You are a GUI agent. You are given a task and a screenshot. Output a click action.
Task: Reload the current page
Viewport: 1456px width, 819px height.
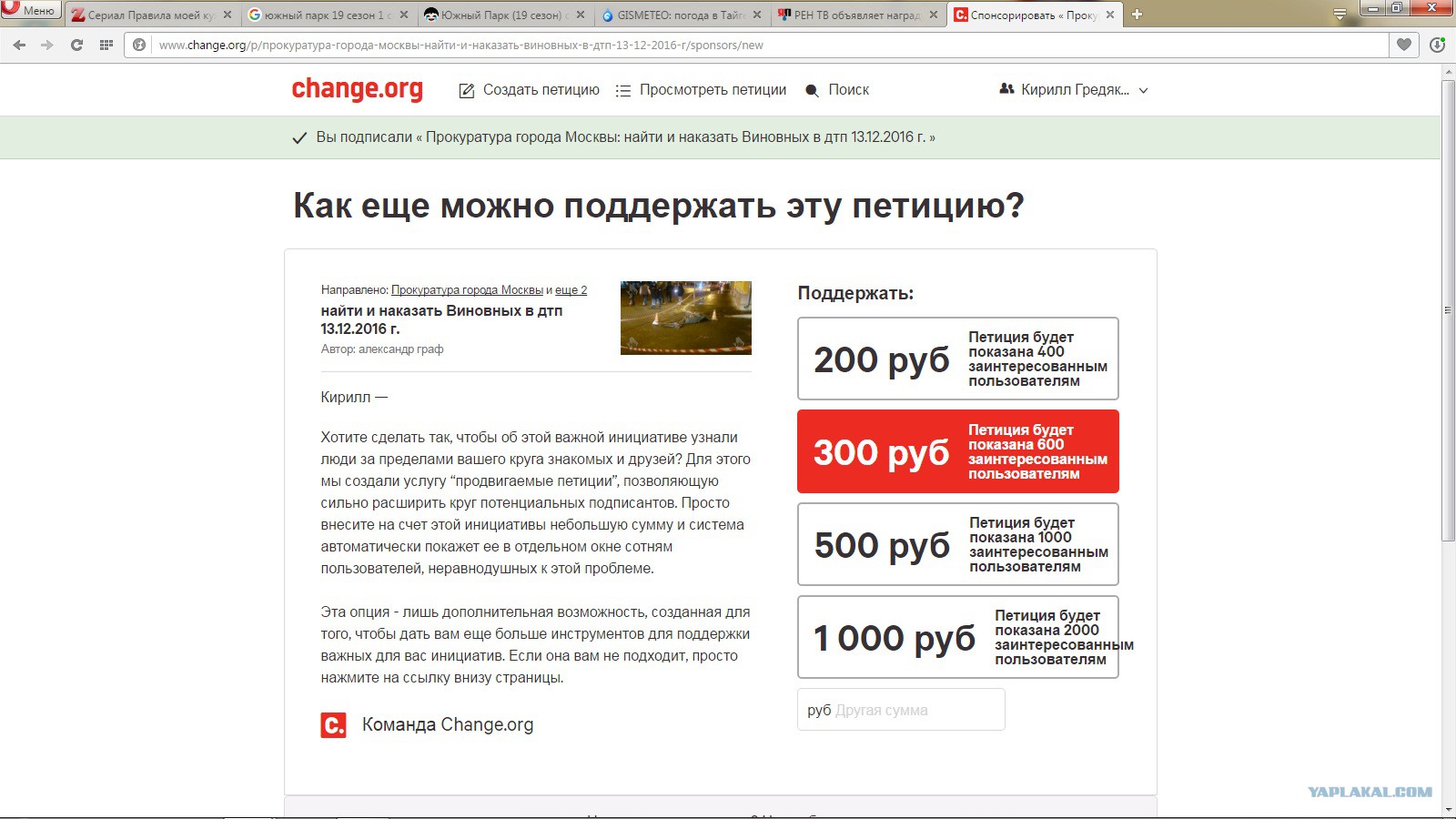click(x=76, y=45)
